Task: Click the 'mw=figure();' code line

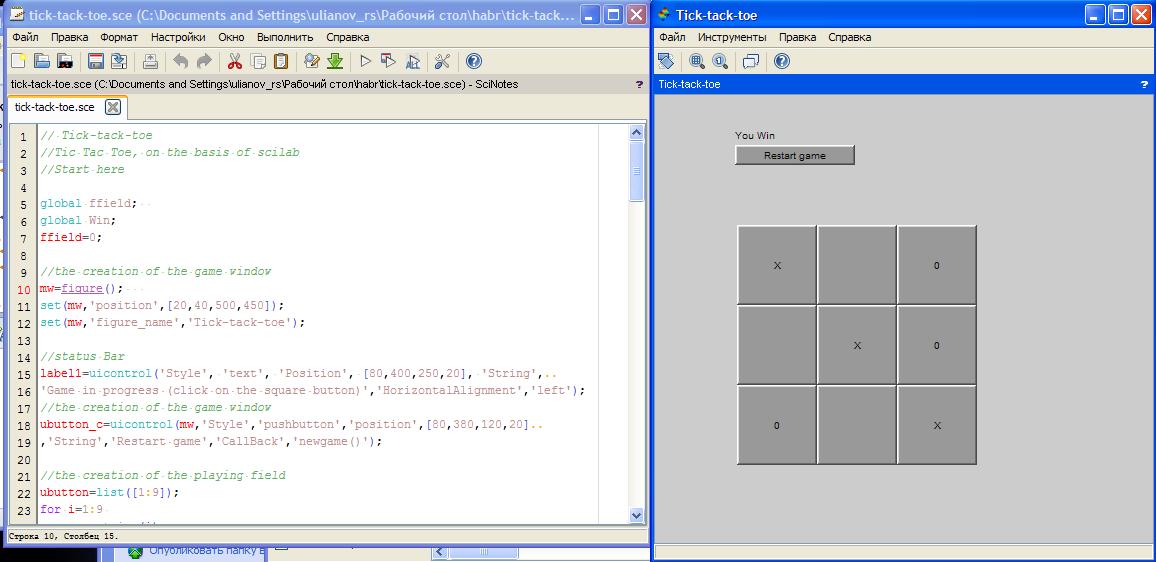Action: pos(82,289)
